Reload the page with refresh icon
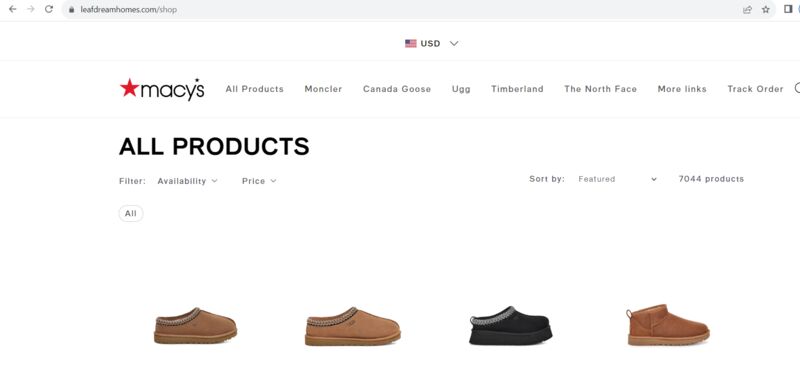 [49, 9]
